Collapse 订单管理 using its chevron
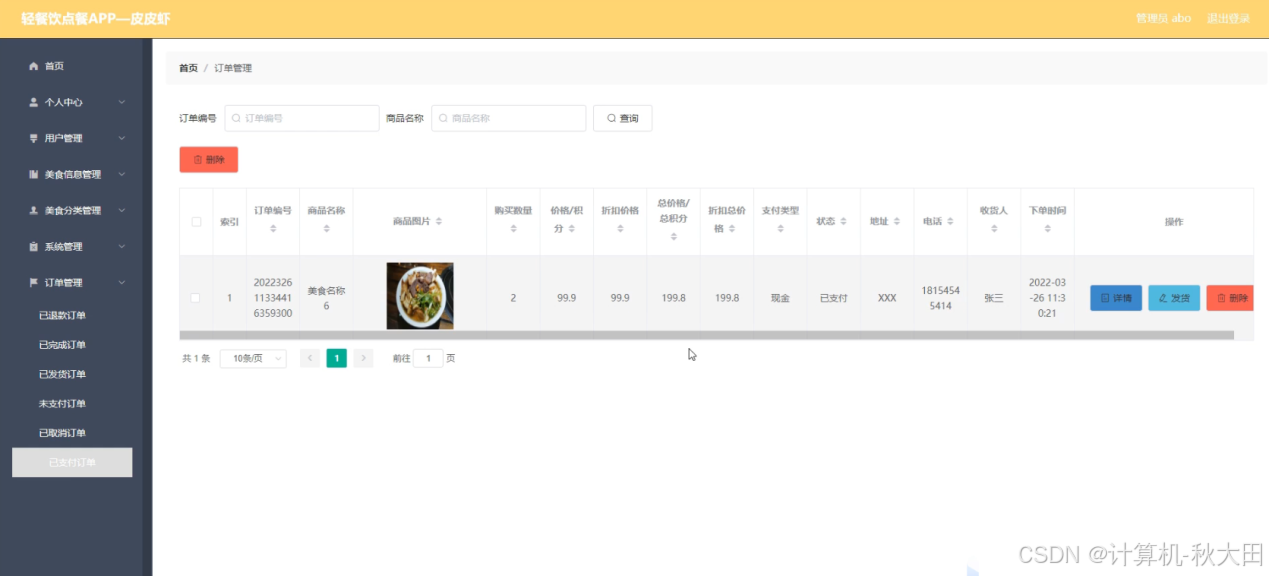Screen dimensions: 1269x576 pos(122,282)
